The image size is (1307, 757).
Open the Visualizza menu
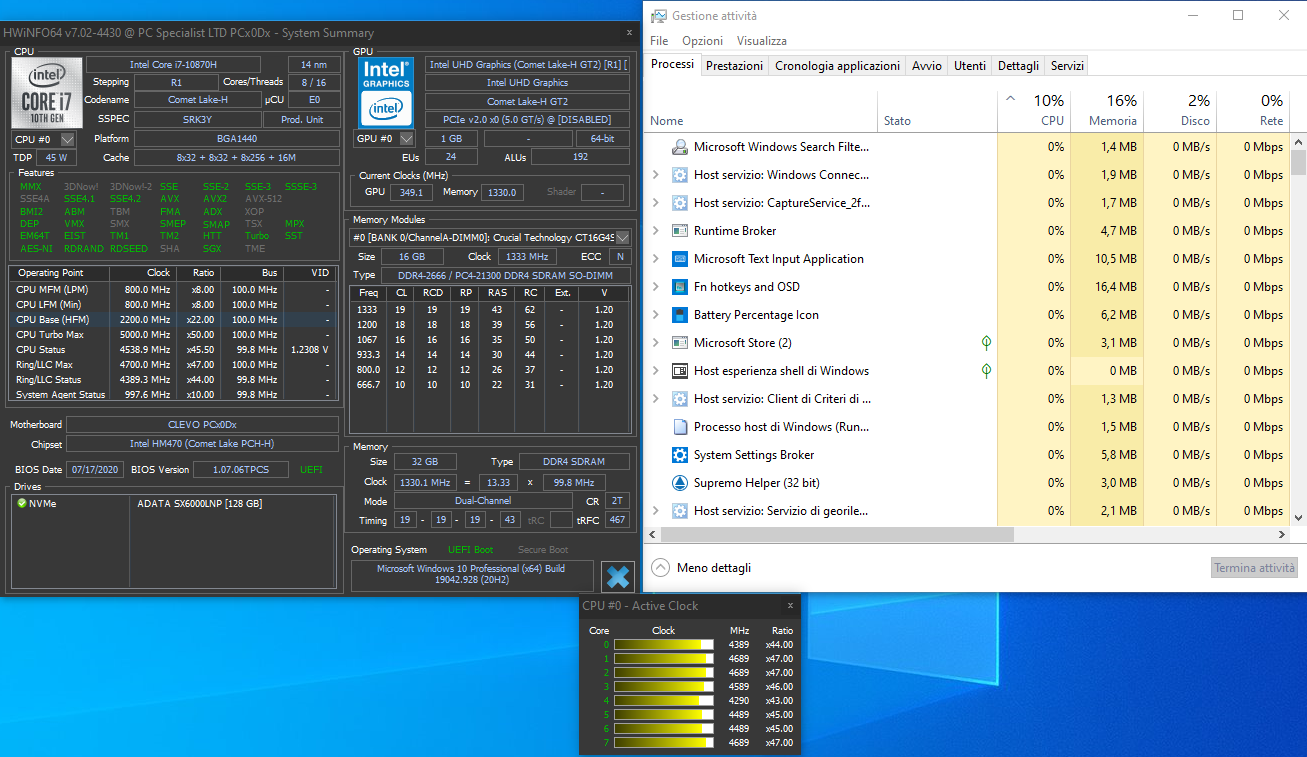click(x=762, y=41)
